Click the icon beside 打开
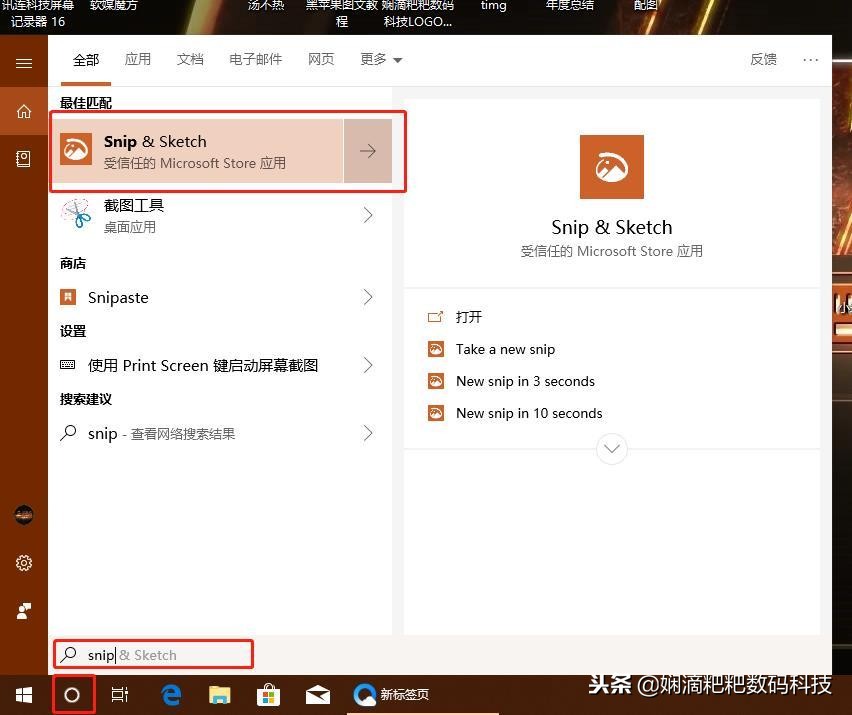This screenshot has width=852, height=715. tap(435, 317)
